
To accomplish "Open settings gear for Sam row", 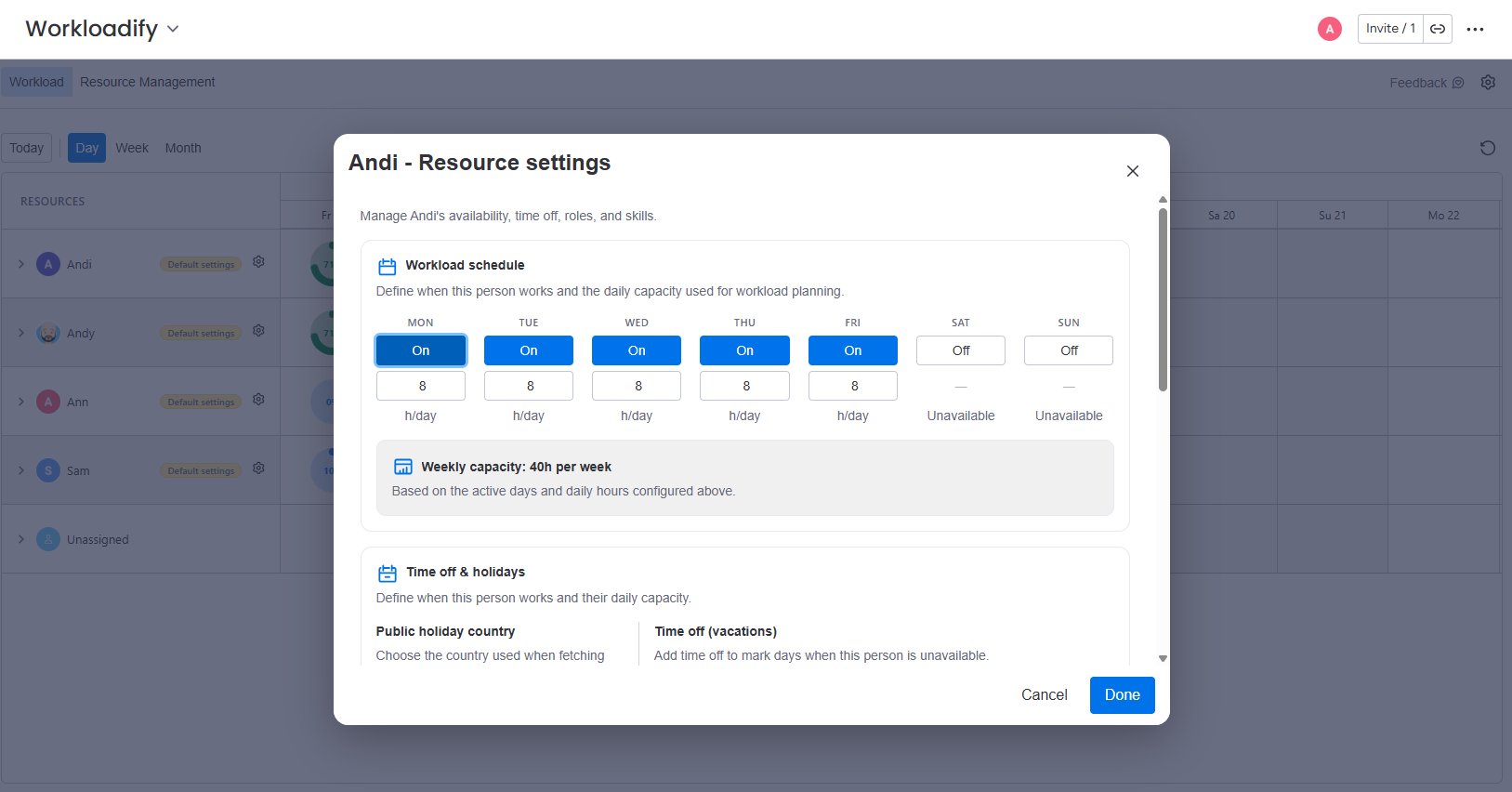I will [258, 469].
